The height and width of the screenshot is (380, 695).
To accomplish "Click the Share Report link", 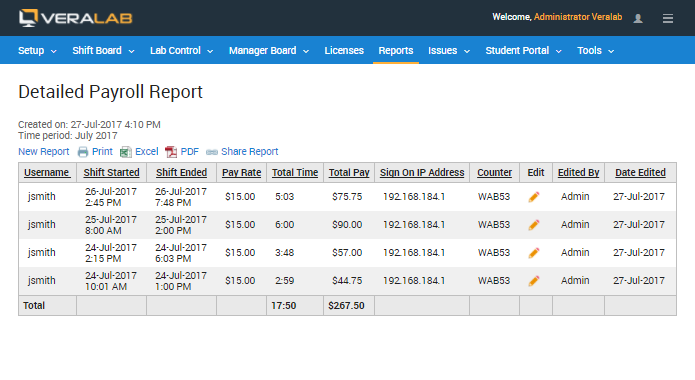I will click(250, 152).
